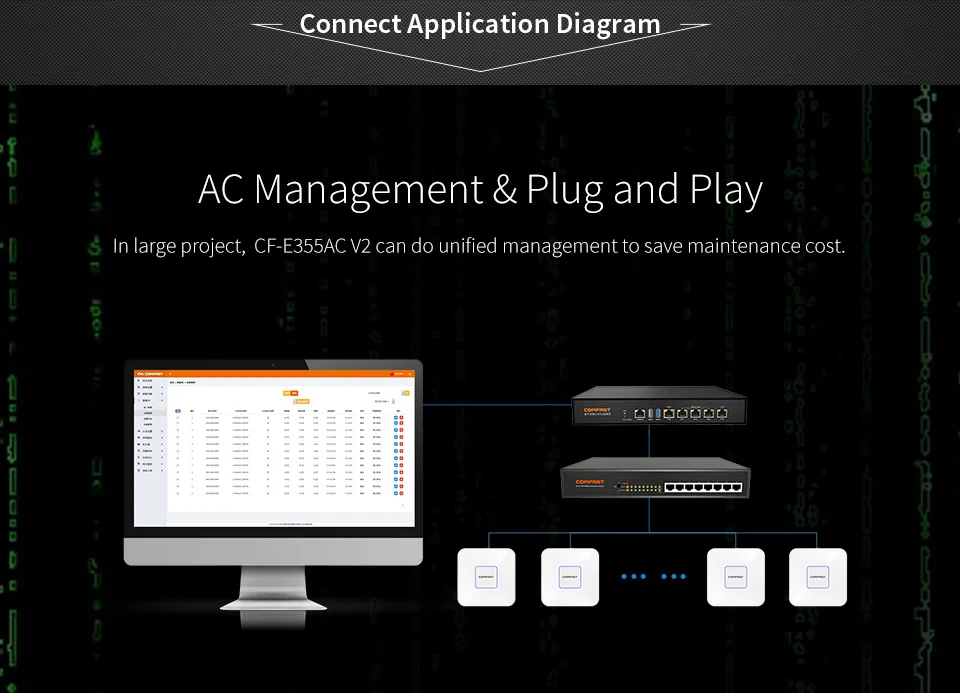The width and height of the screenshot is (960, 693).
Task: Click the red delete icon in the first table row
Action: tap(401, 418)
